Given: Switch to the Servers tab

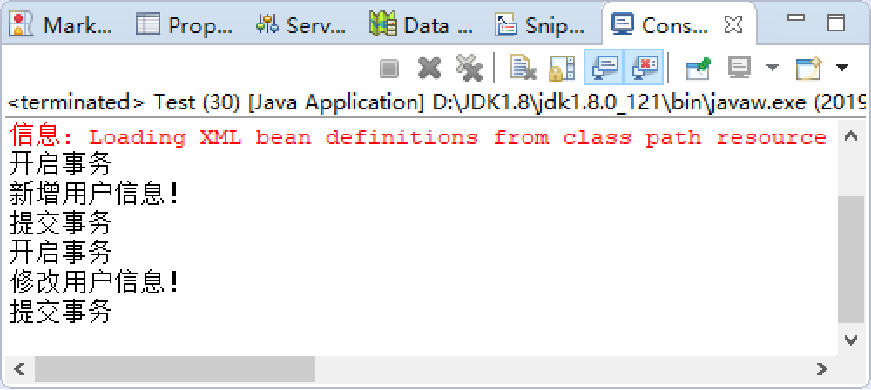Looking at the screenshot, I should click(x=301, y=25).
